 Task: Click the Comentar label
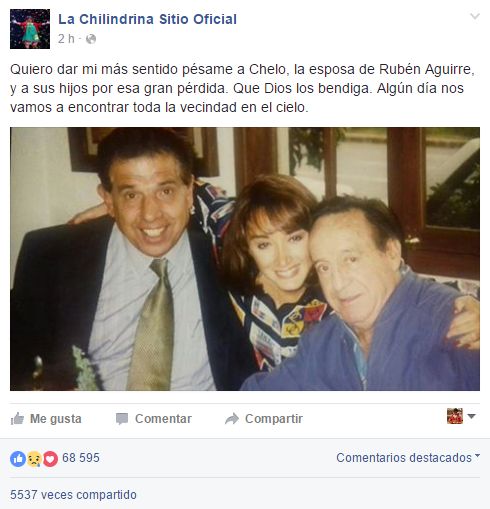163,419
